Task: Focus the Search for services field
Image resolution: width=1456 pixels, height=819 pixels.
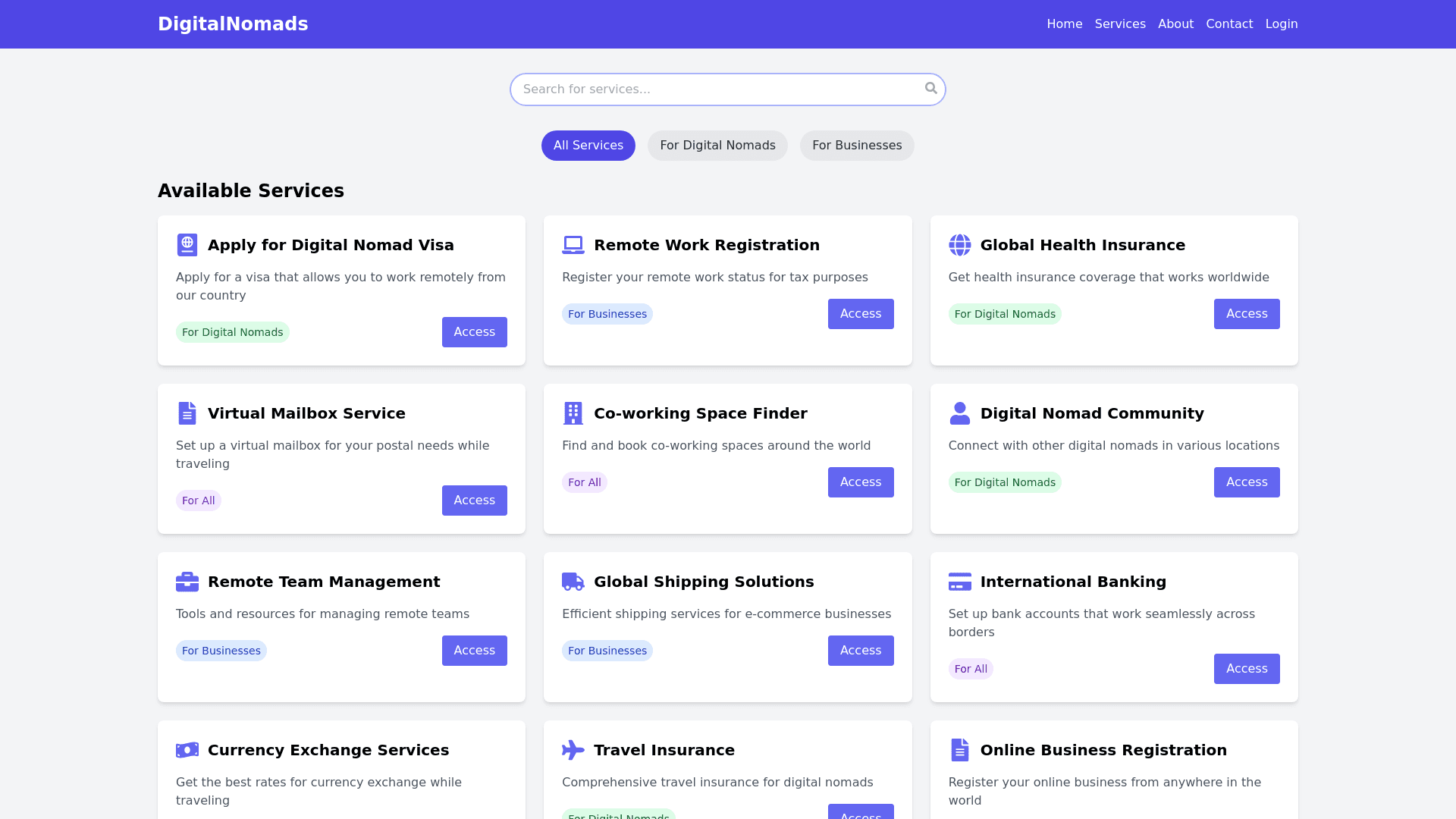Action: click(x=717, y=89)
